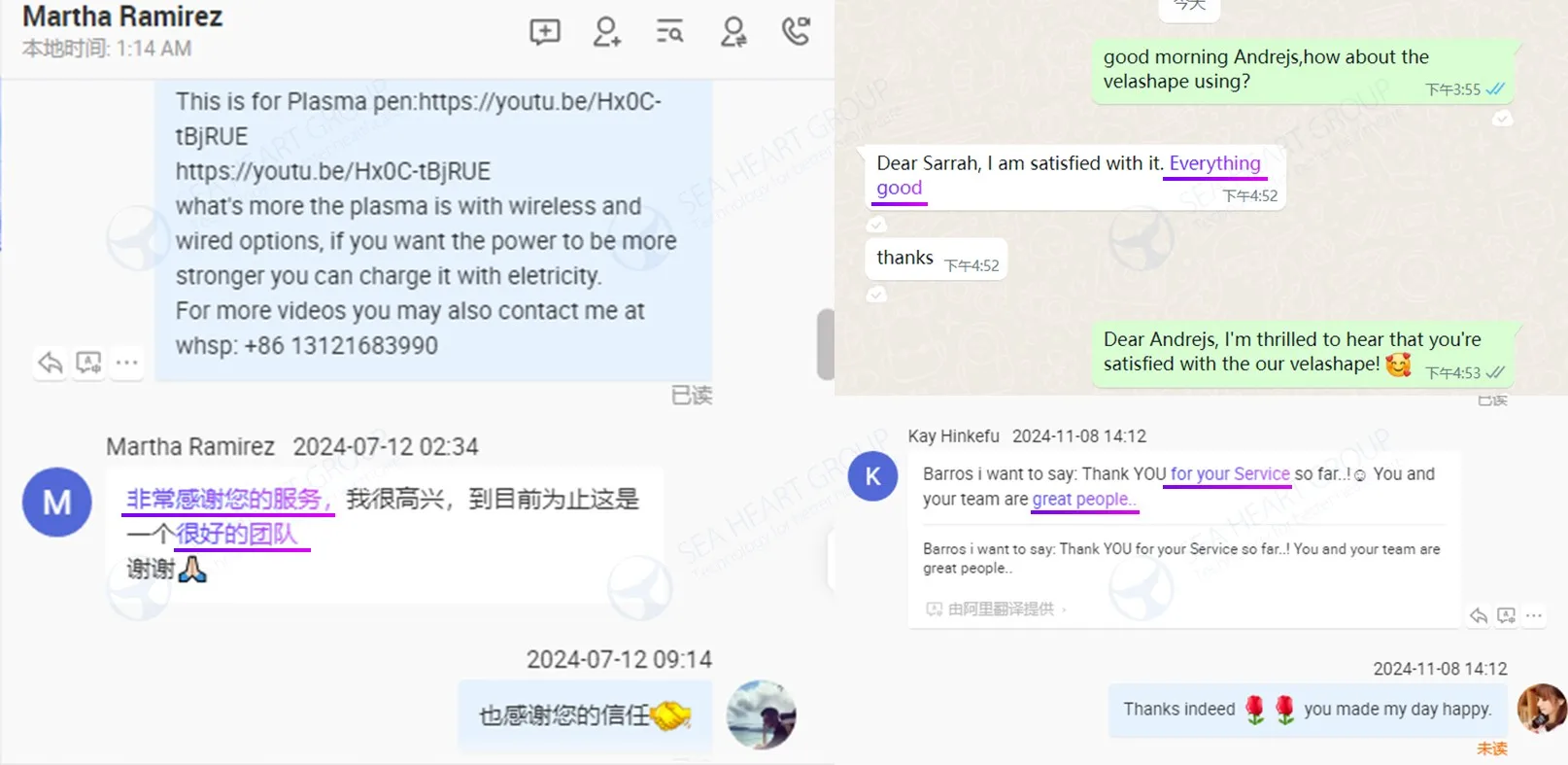Open the add contact icon in header
Image resolution: width=1568 pixels, height=765 pixels.
click(x=607, y=32)
